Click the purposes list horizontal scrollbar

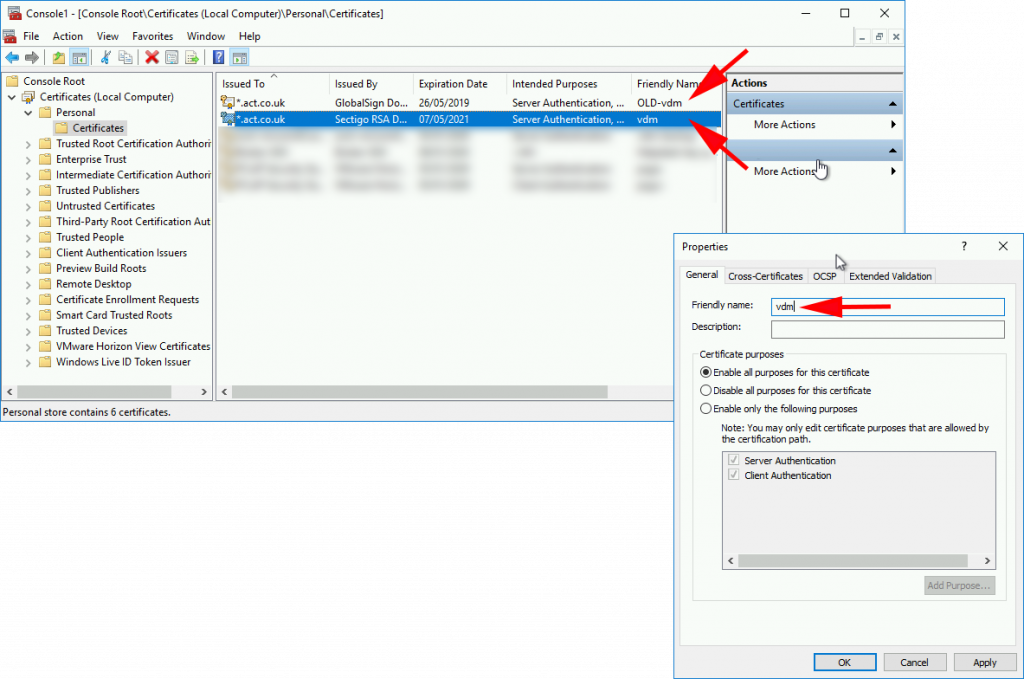point(858,562)
